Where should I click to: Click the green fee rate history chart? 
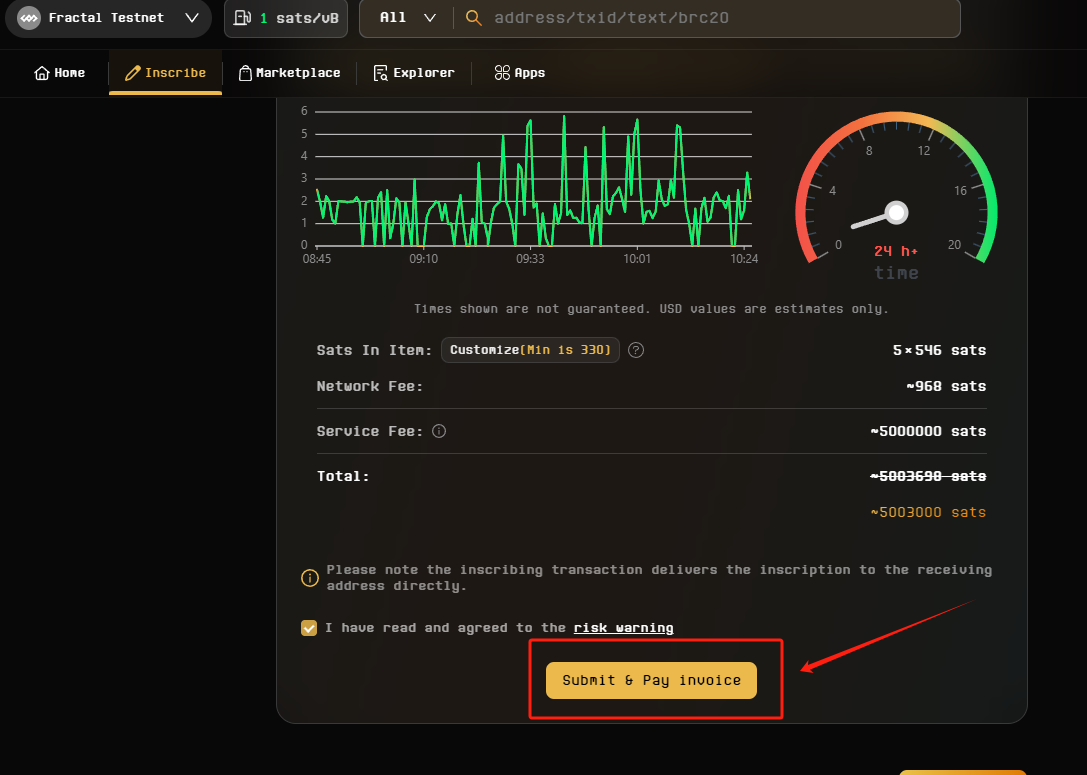[x=533, y=180]
